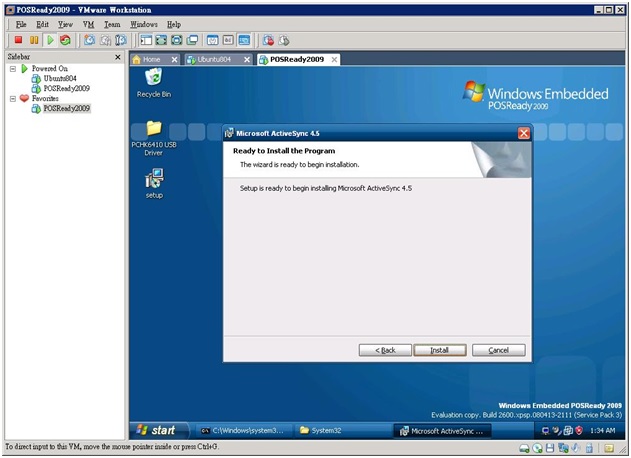
Task: Click the green Power On play icon
Action: pos(50,40)
